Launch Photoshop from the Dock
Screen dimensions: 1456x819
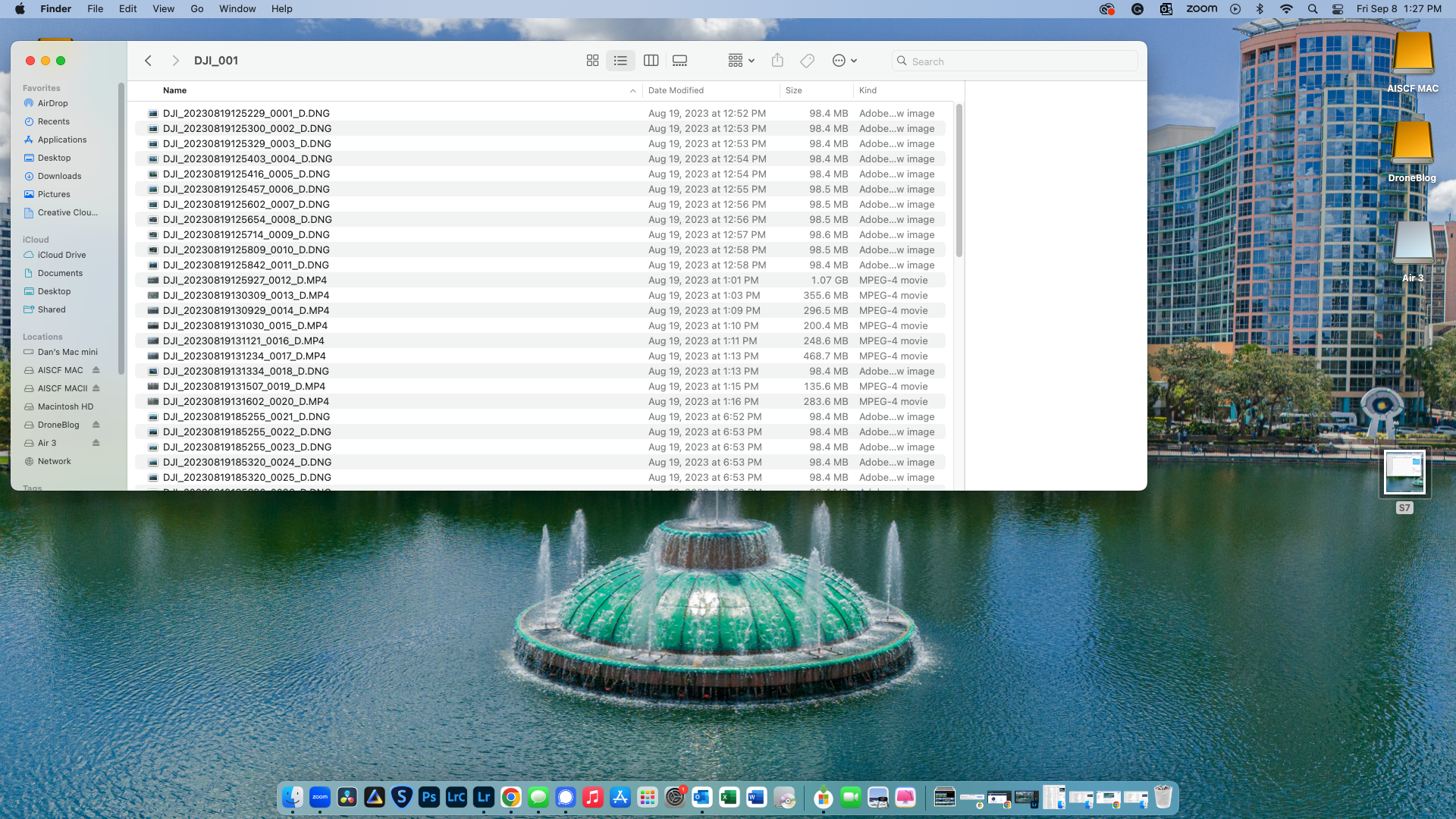pyautogui.click(x=429, y=797)
